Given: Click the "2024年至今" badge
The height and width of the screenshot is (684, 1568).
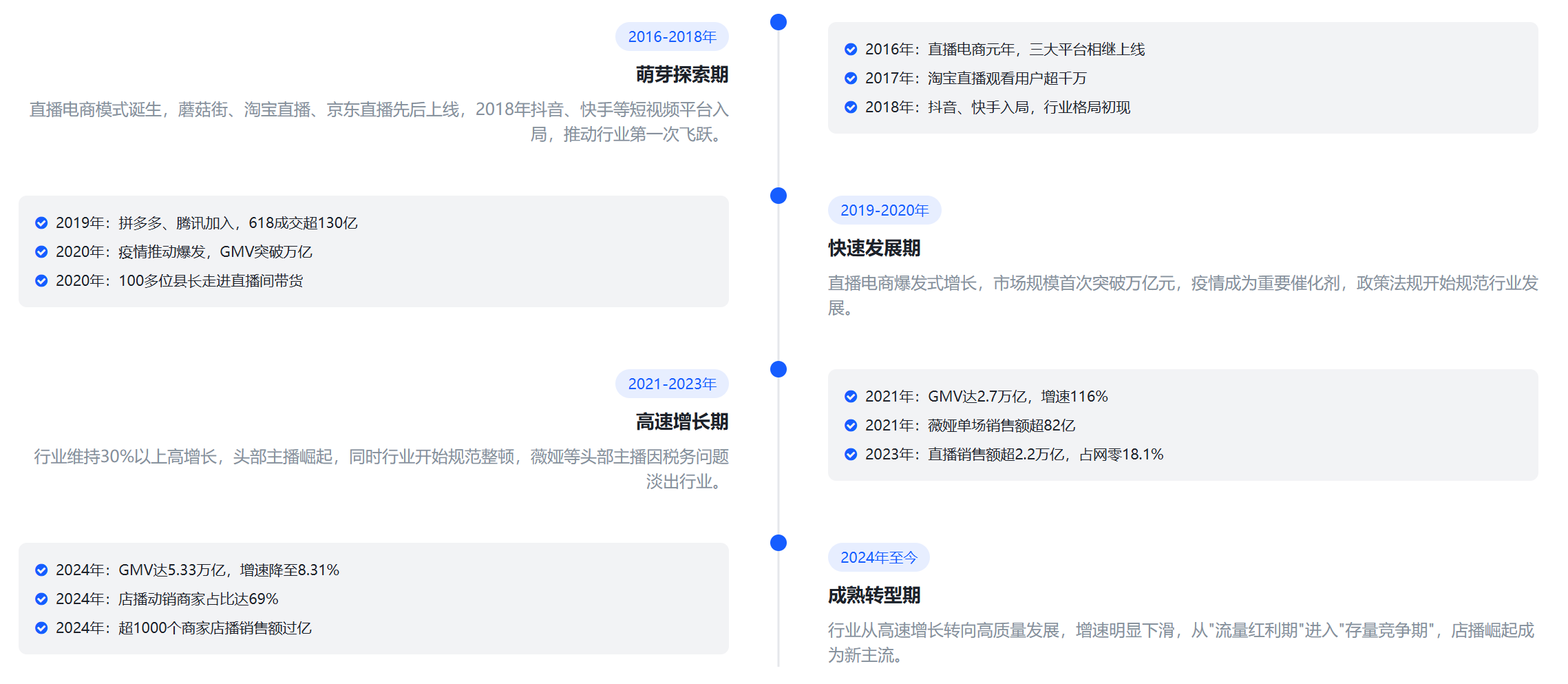Looking at the screenshot, I should (879, 558).
